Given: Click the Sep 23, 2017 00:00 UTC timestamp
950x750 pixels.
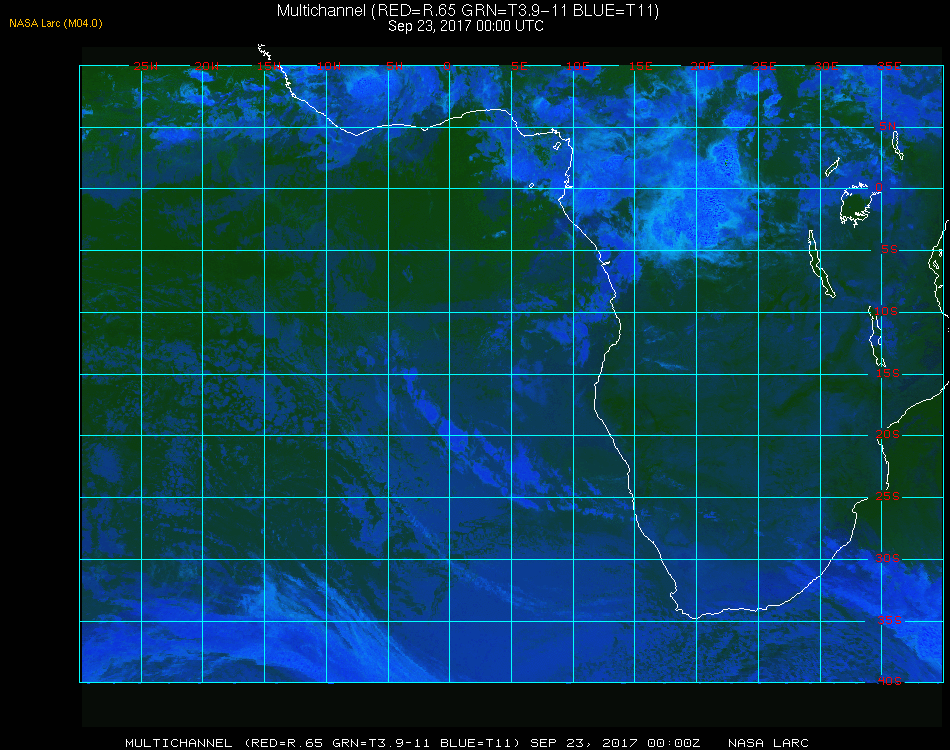Looking at the screenshot, I should [x=466, y=26].
